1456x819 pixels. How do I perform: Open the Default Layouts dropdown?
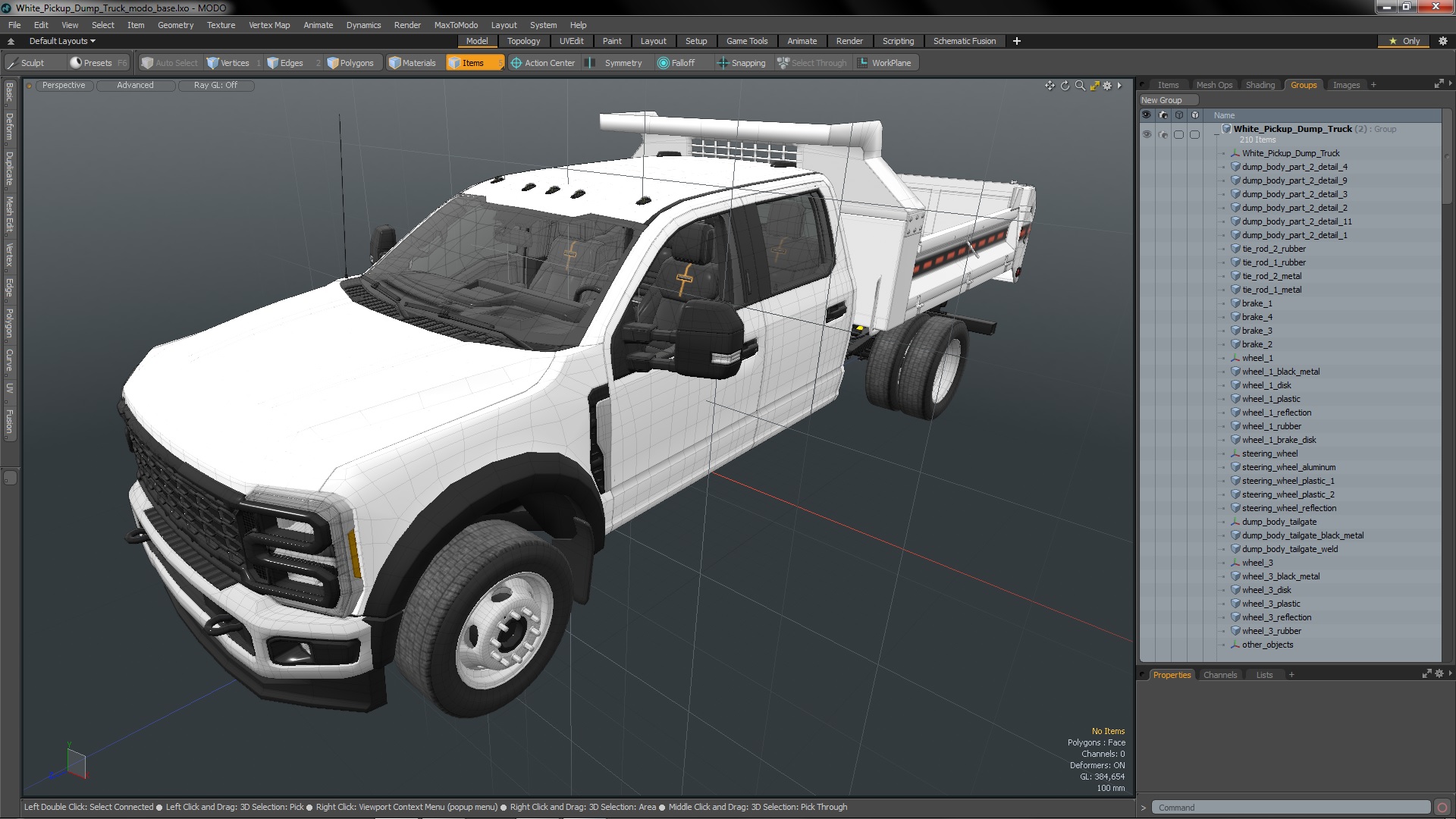point(62,41)
